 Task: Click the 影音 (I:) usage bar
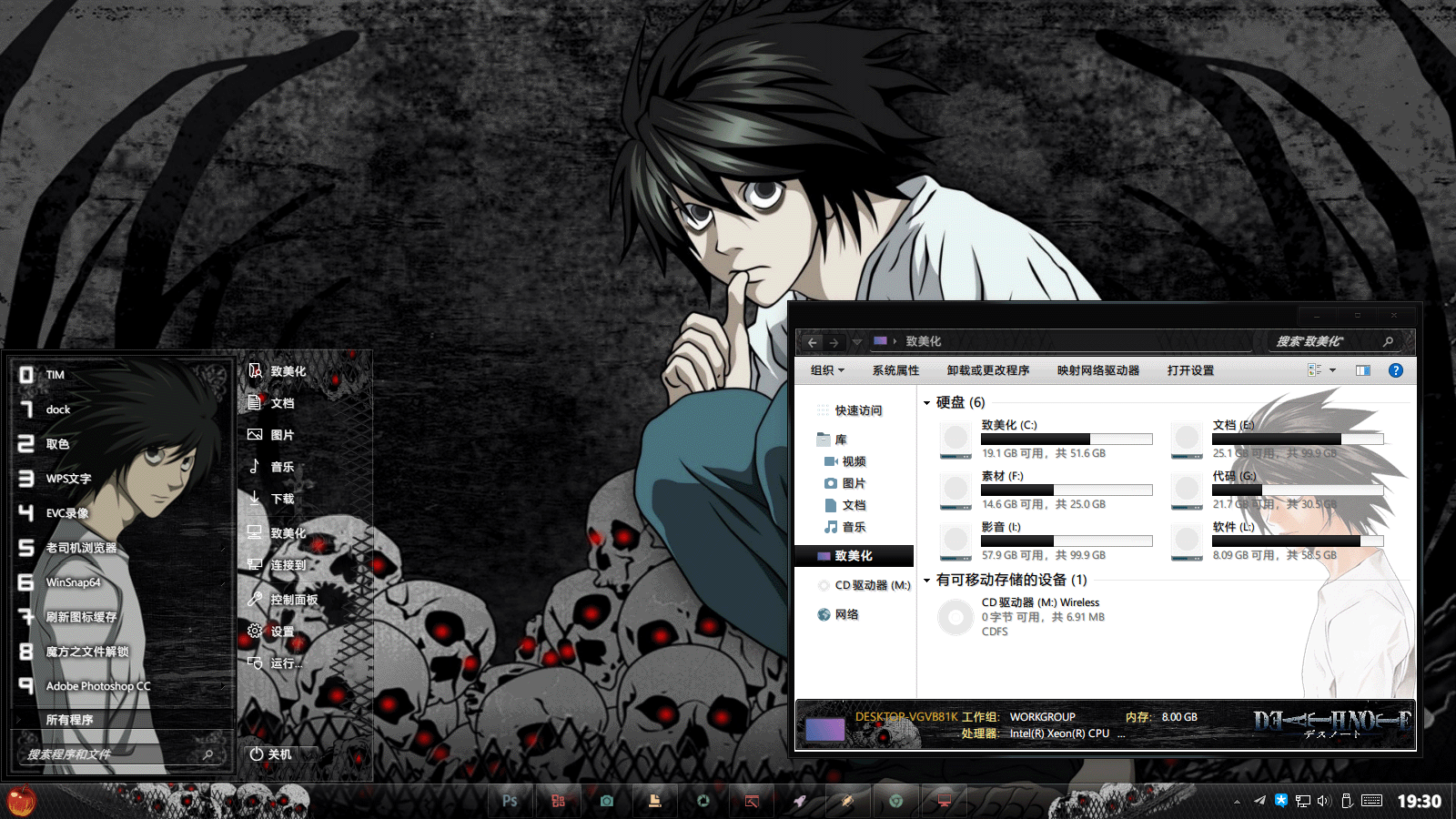coord(1067,541)
